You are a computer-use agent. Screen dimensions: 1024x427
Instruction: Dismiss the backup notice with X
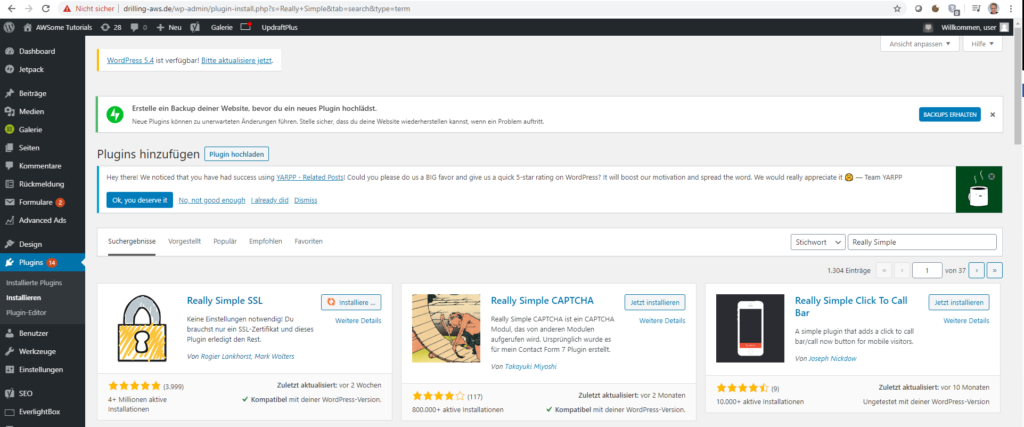(992, 114)
